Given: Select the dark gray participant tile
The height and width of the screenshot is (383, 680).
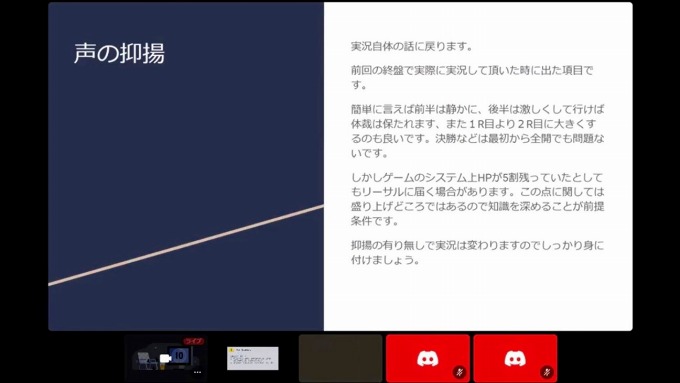Looking at the screenshot, I should (340, 358).
